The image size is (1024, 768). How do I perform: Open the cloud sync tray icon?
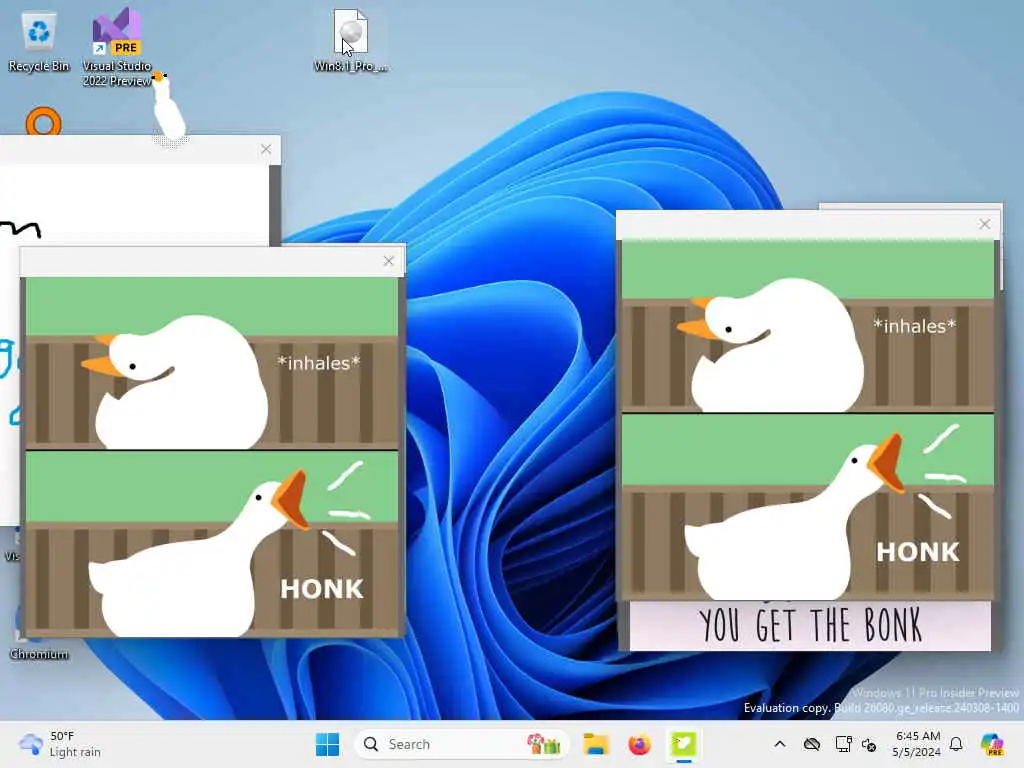click(x=812, y=744)
